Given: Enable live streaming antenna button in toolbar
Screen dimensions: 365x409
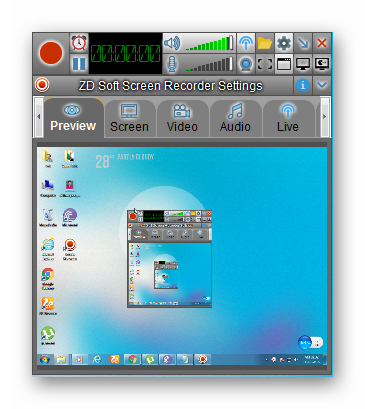Looking at the screenshot, I should click(x=246, y=43).
